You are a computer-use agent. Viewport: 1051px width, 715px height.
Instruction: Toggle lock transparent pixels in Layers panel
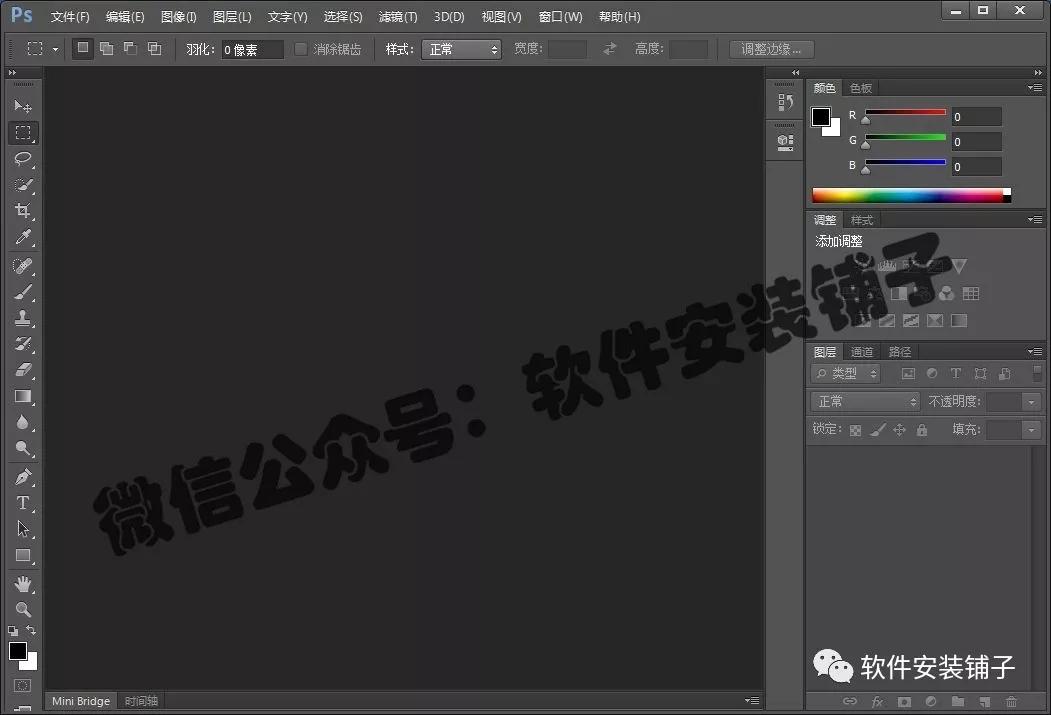coord(855,429)
